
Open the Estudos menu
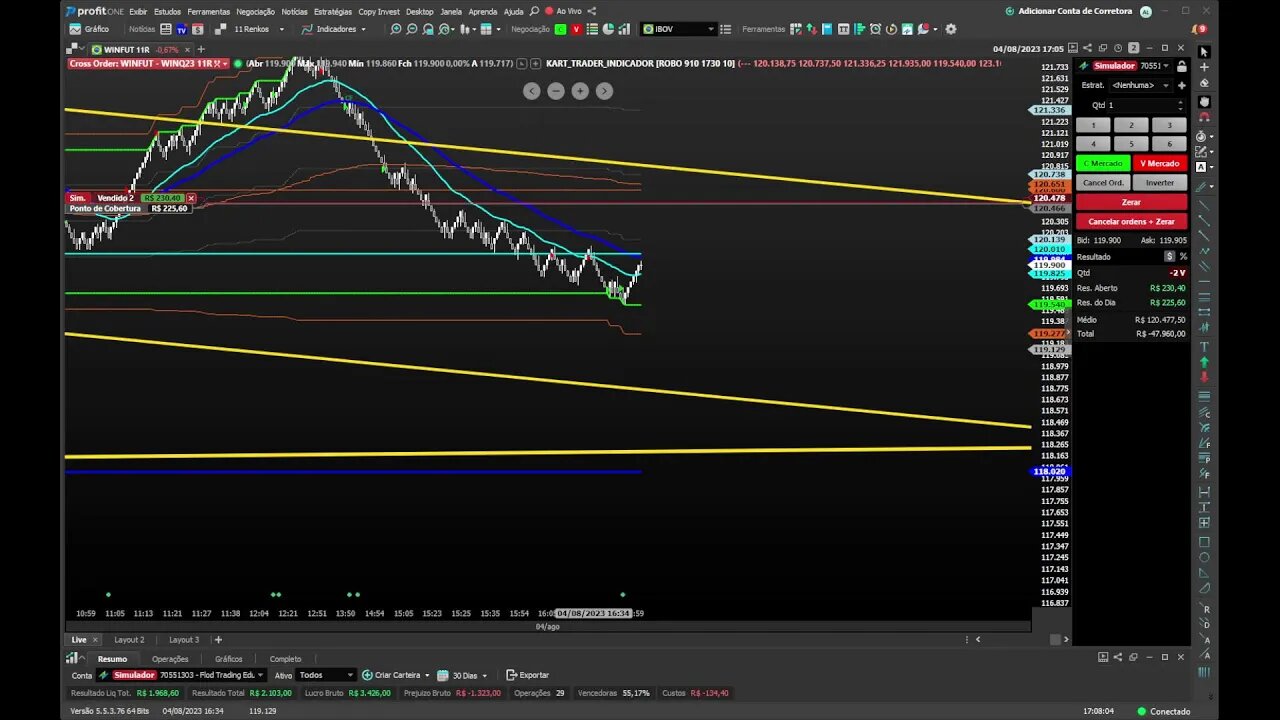pyautogui.click(x=167, y=11)
